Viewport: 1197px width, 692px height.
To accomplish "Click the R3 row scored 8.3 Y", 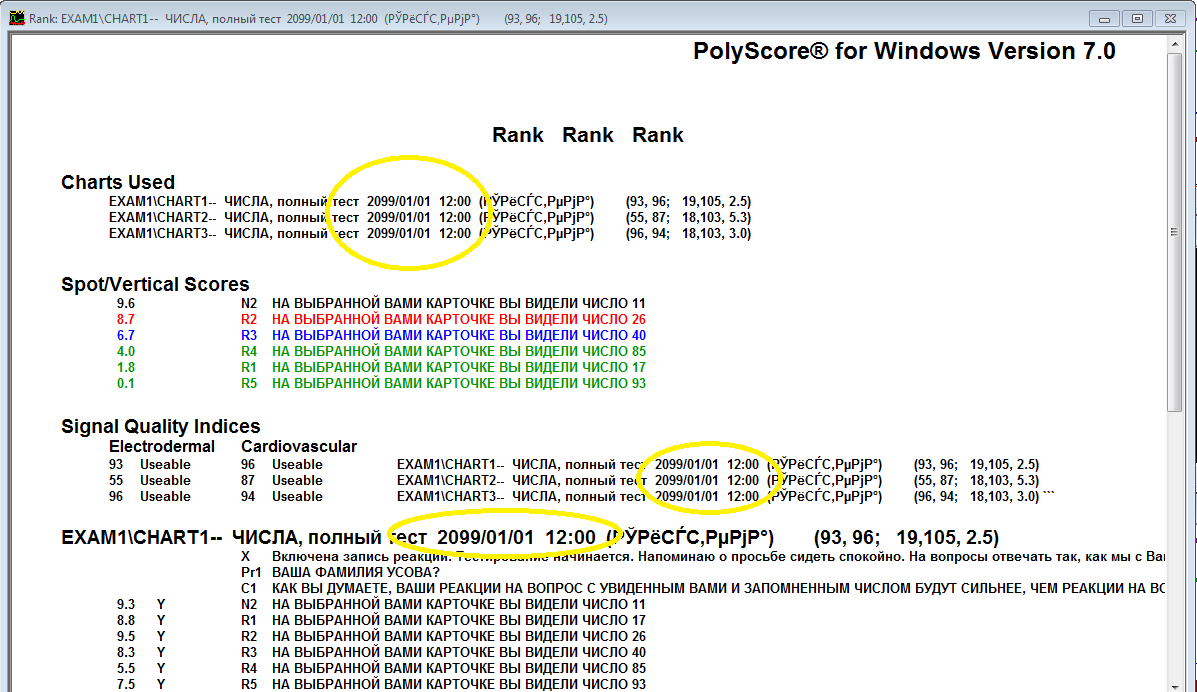I will (381, 653).
